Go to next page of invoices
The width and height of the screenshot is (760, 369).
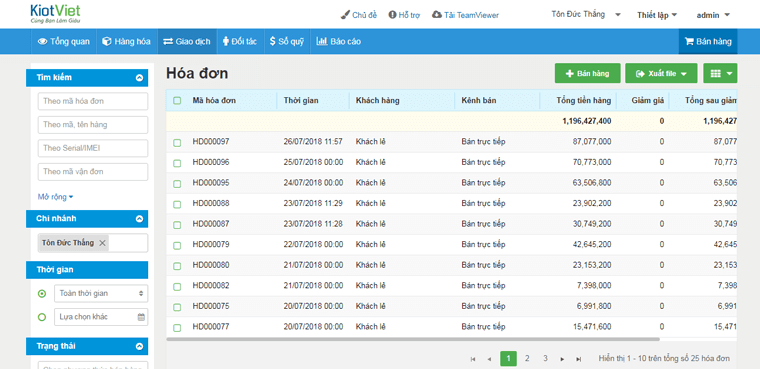click(x=562, y=359)
